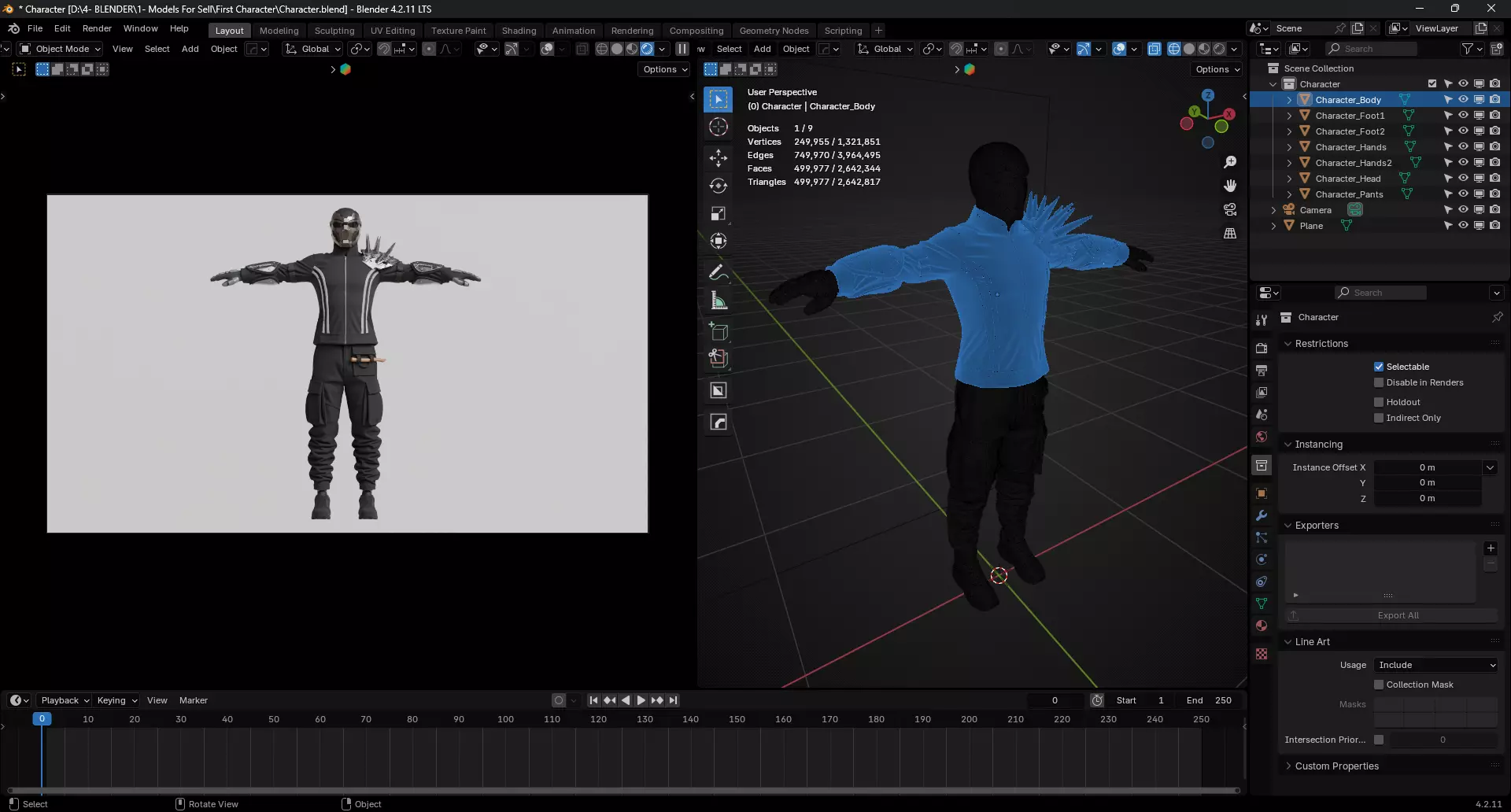Enable the Collection Mask checkbox
This screenshot has height=812, width=1511.
1379,685
